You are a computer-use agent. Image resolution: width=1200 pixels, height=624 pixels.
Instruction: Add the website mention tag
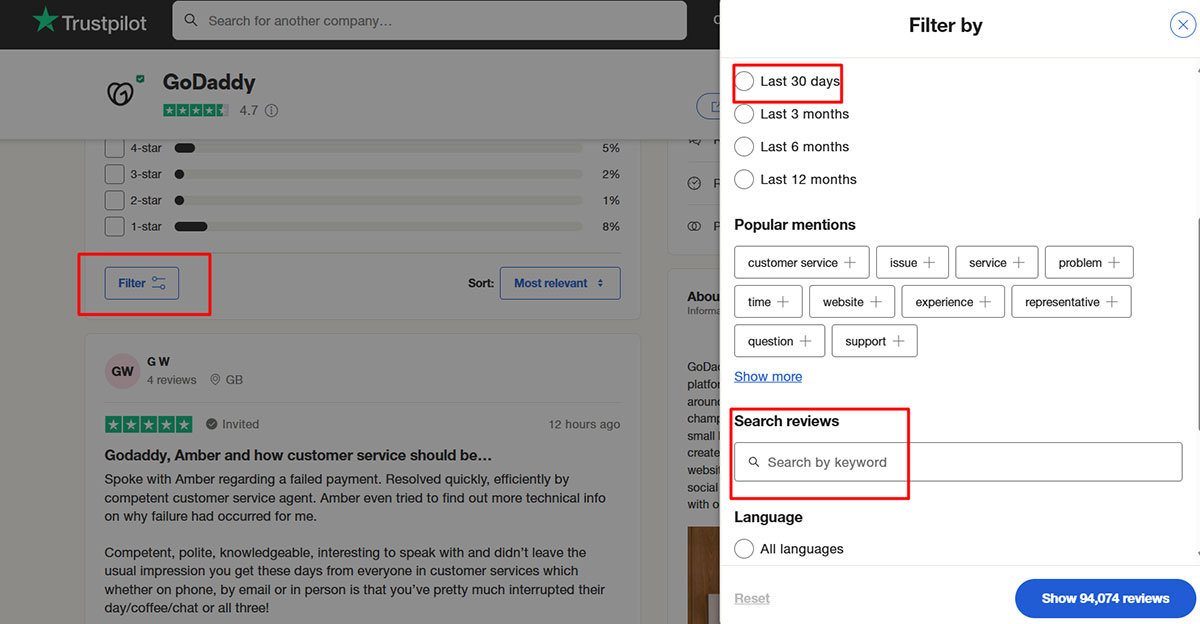click(852, 302)
